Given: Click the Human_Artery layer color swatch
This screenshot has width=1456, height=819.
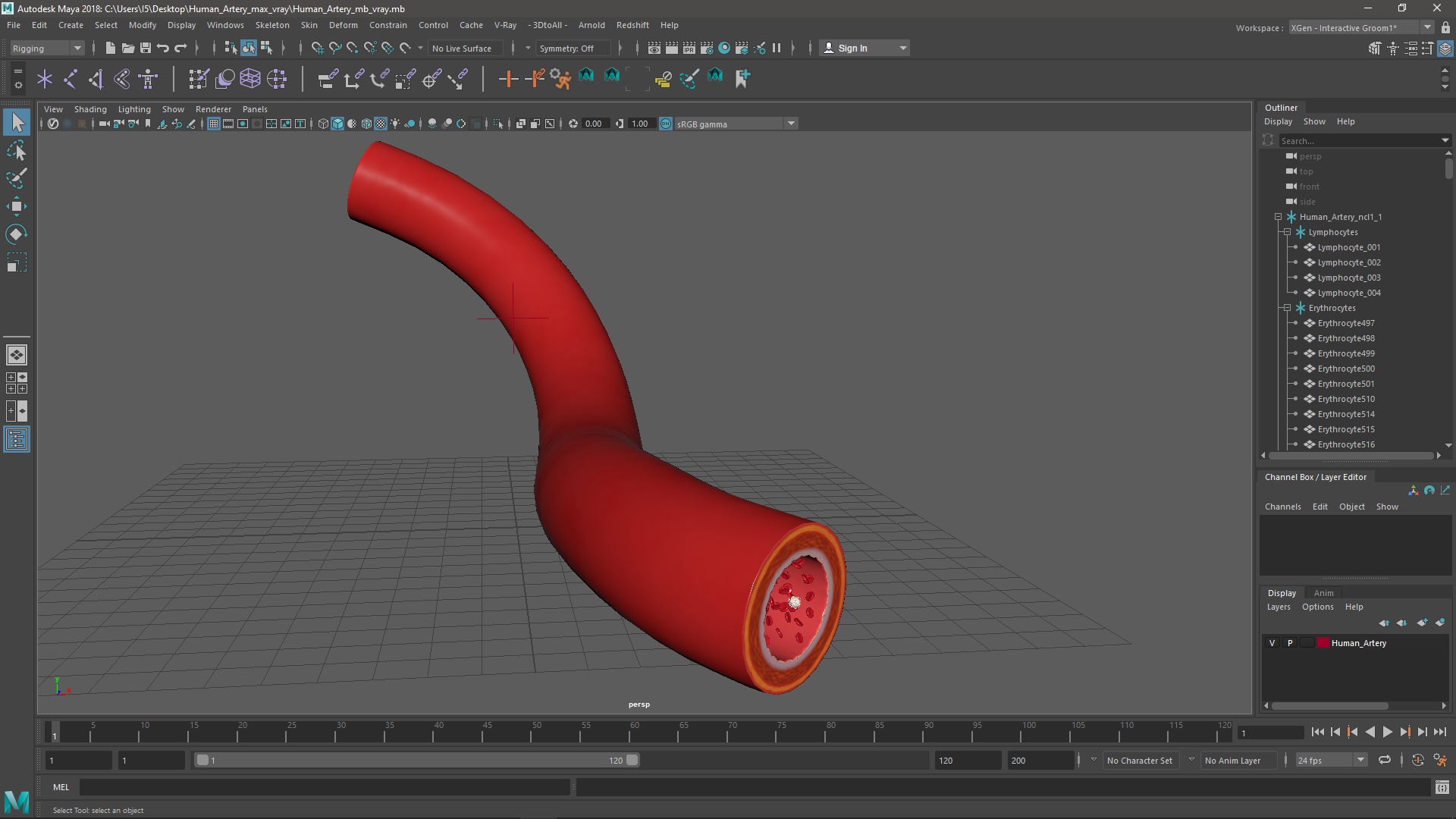Looking at the screenshot, I should tap(1323, 643).
